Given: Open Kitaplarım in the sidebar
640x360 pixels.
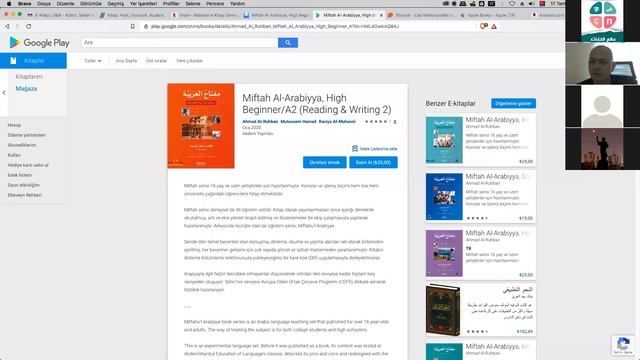Looking at the screenshot, I should 29,77.
